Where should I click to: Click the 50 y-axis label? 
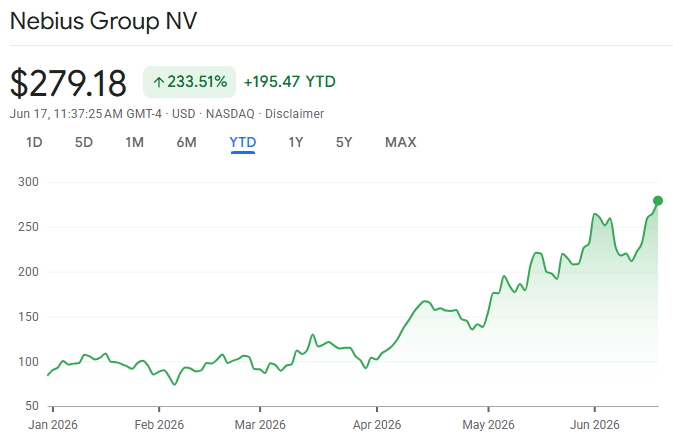[32, 405]
